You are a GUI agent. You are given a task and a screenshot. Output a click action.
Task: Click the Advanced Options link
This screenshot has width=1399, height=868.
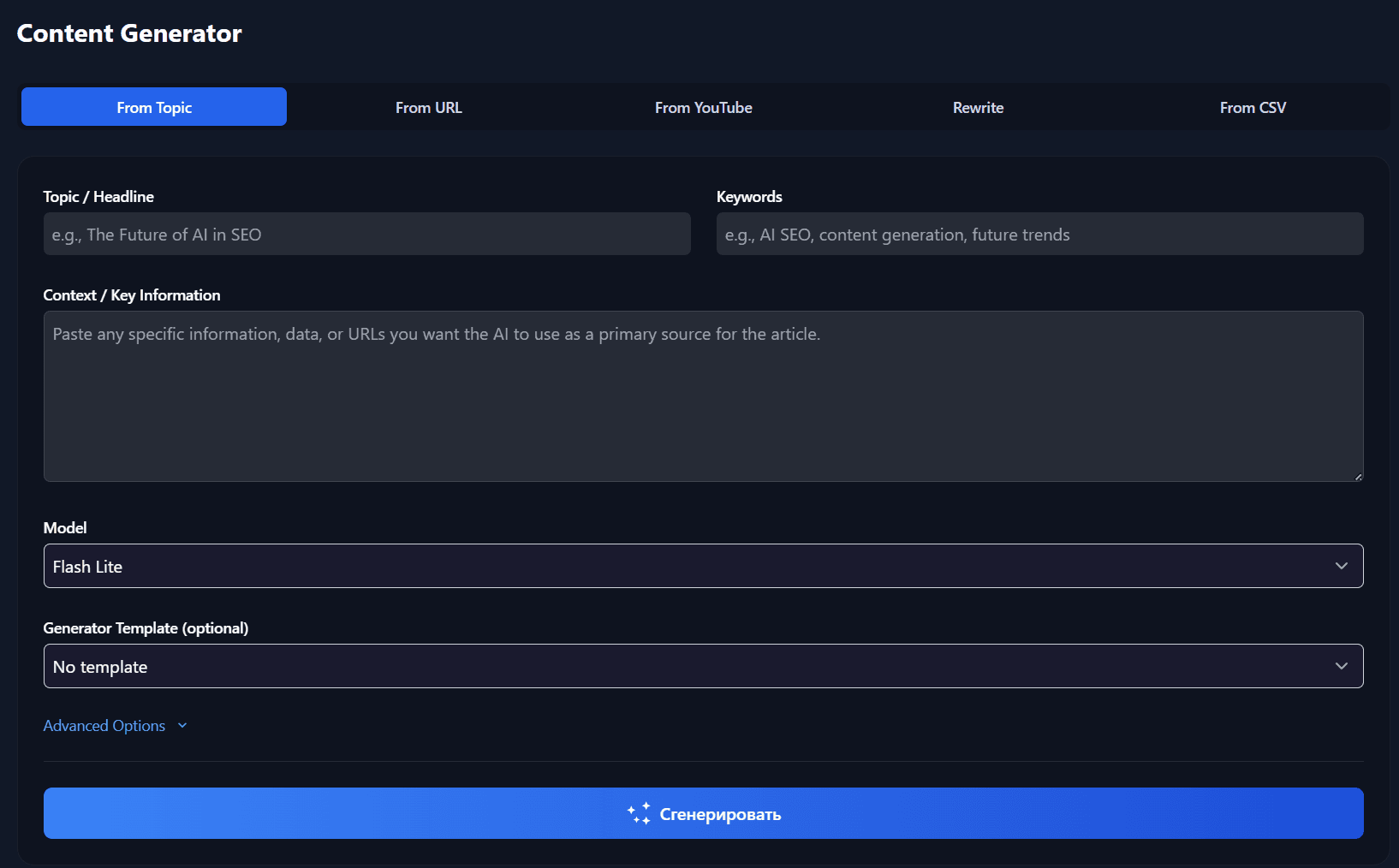coord(104,725)
